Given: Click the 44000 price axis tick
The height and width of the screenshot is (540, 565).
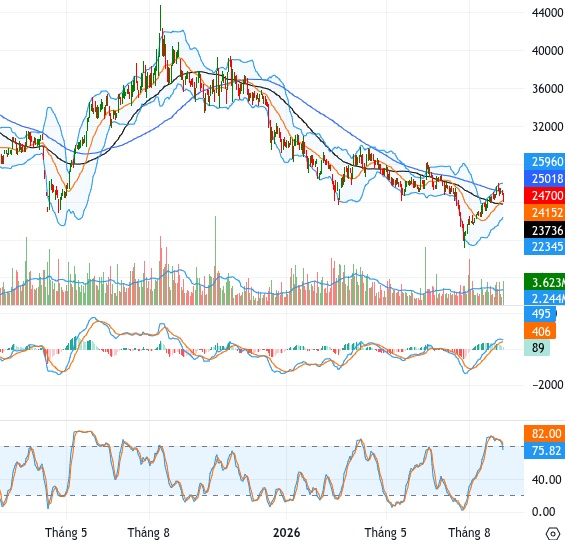Looking at the screenshot, I should [x=547, y=13].
